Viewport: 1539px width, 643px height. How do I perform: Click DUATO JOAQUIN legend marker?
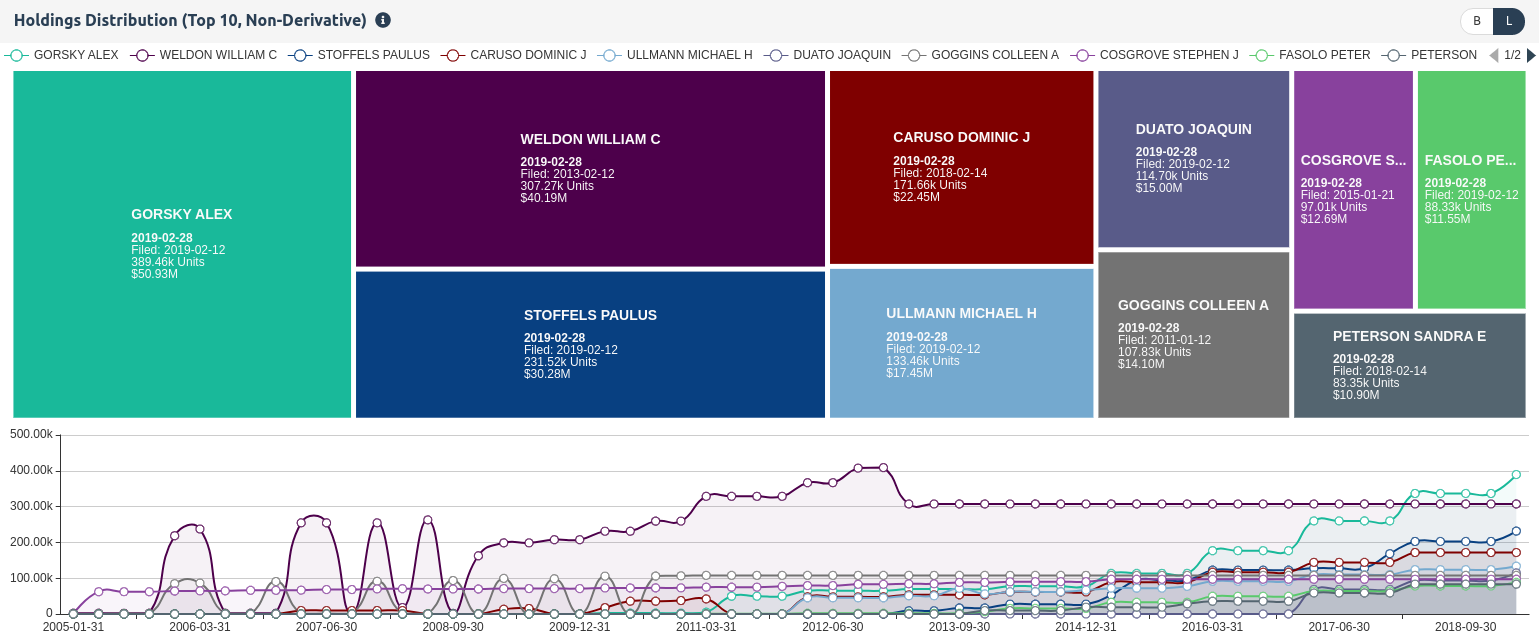point(776,55)
